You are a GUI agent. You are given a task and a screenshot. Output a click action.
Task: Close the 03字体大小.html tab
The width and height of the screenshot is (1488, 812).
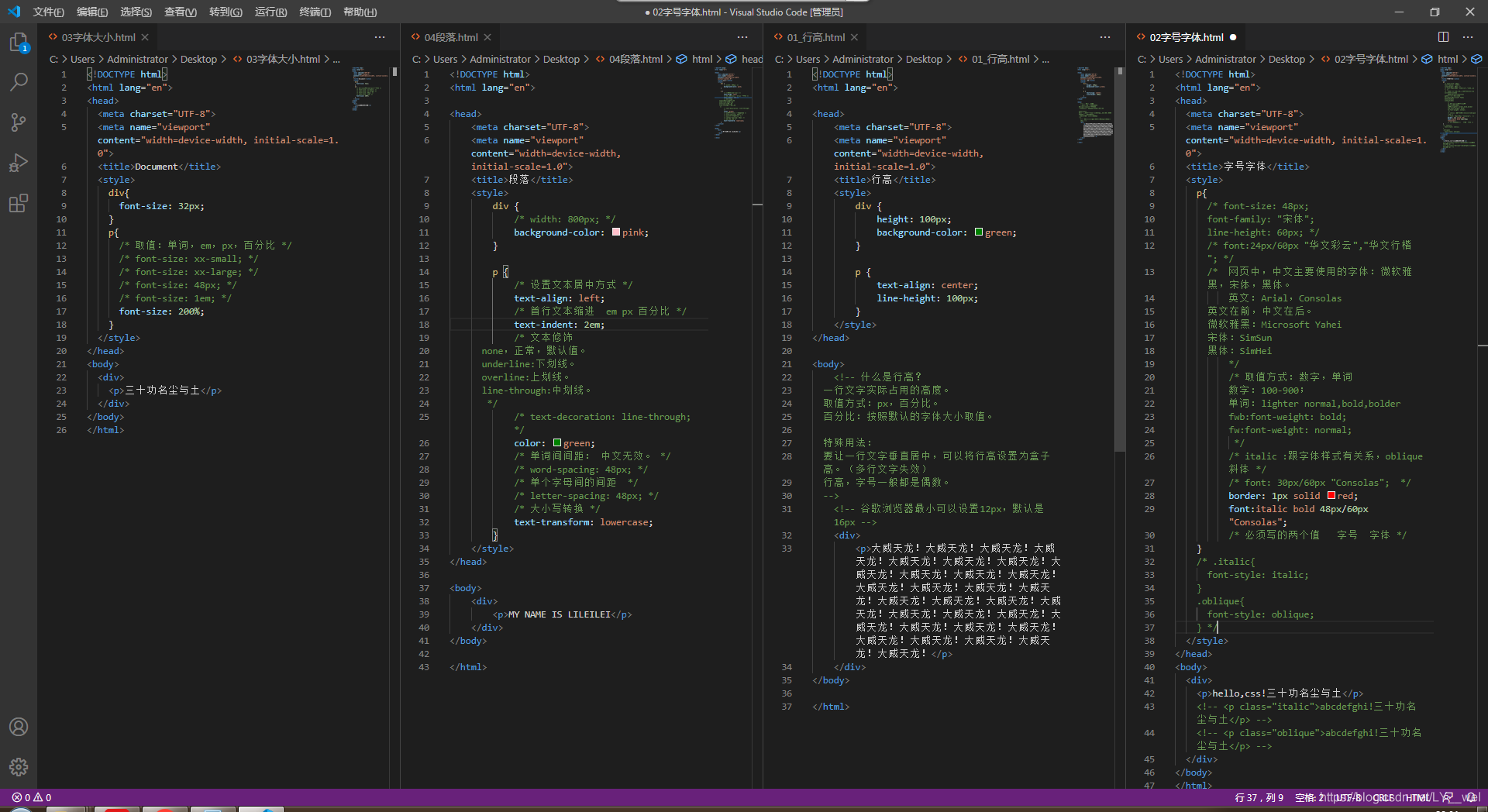(x=145, y=37)
